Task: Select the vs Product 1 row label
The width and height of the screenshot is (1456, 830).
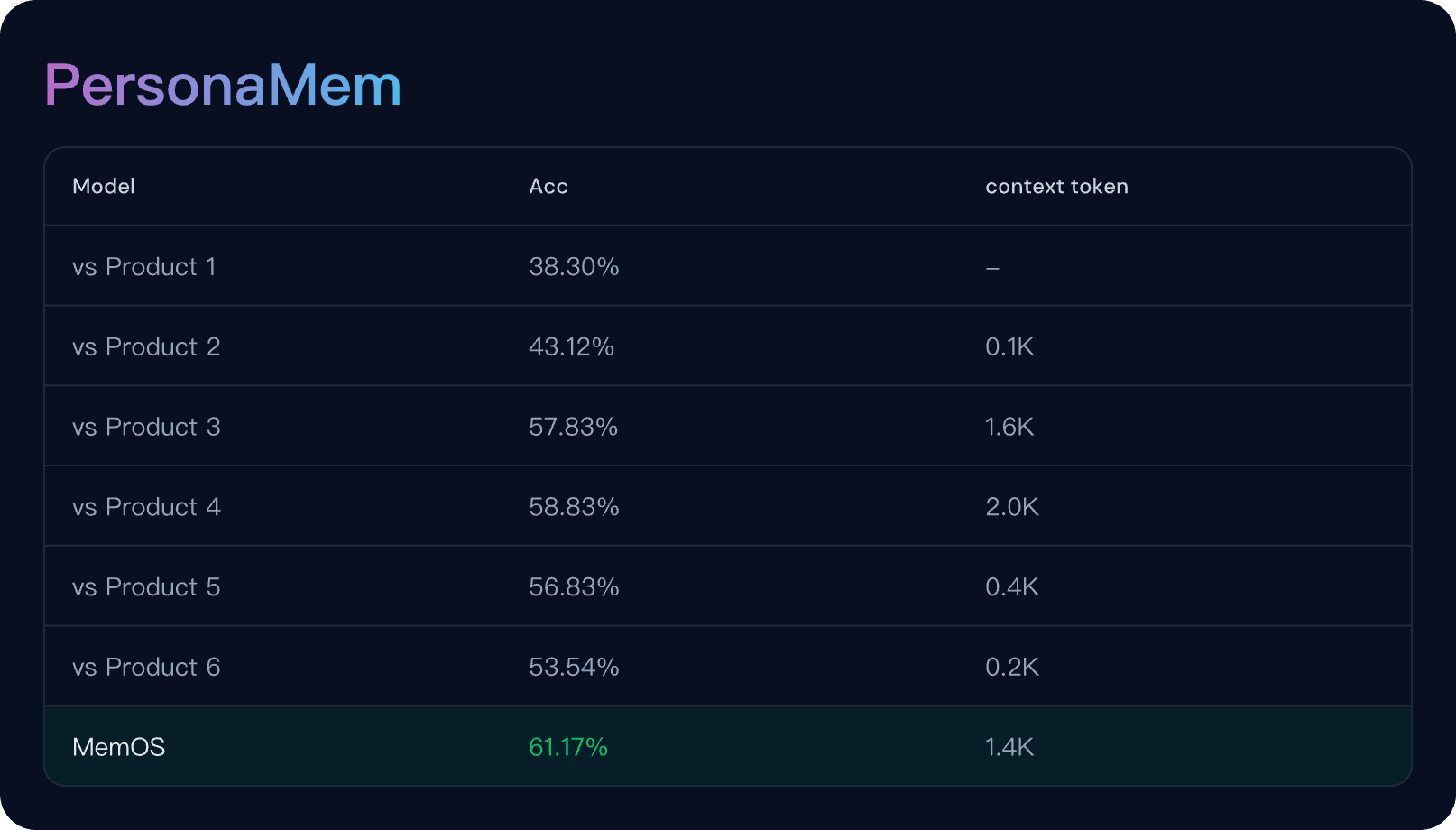Action: (144, 267)
